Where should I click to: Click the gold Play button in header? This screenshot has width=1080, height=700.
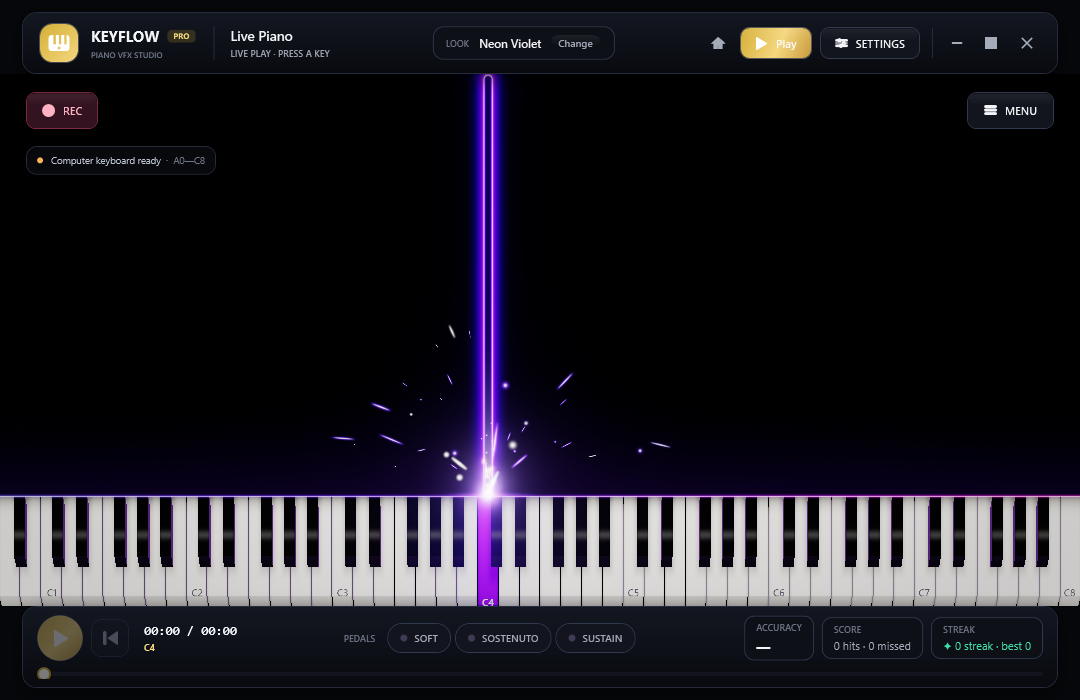point(776,43)
